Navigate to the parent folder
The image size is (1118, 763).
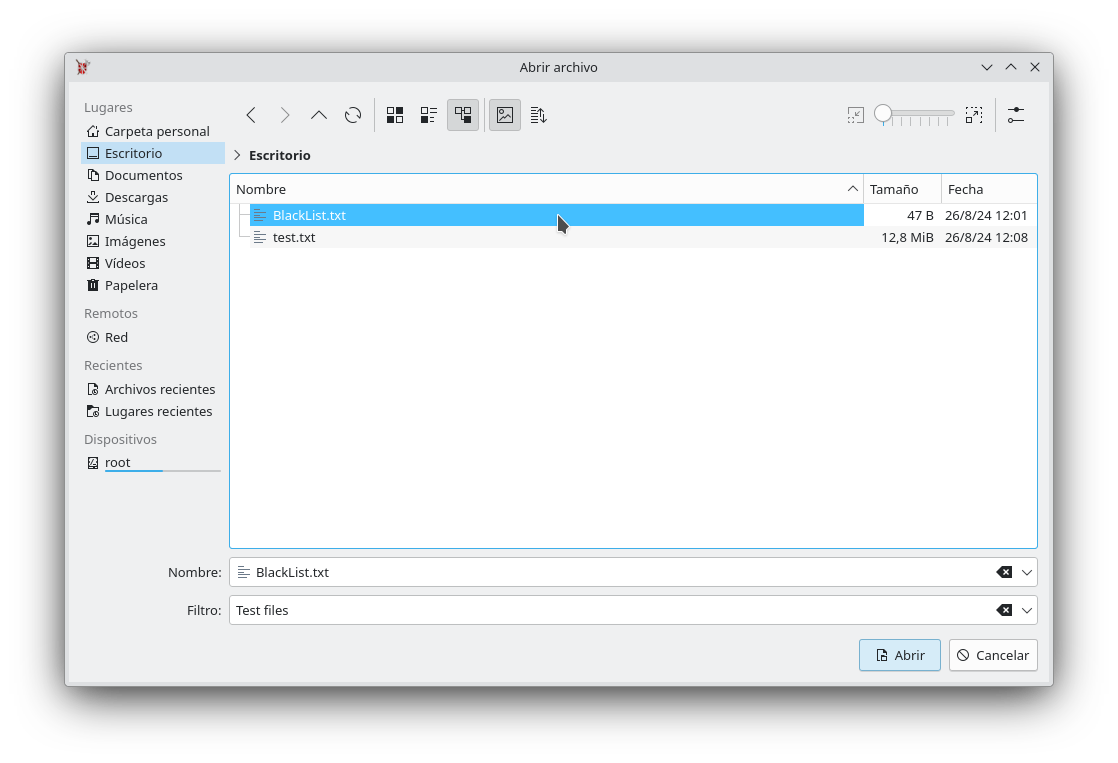[319, 115]
